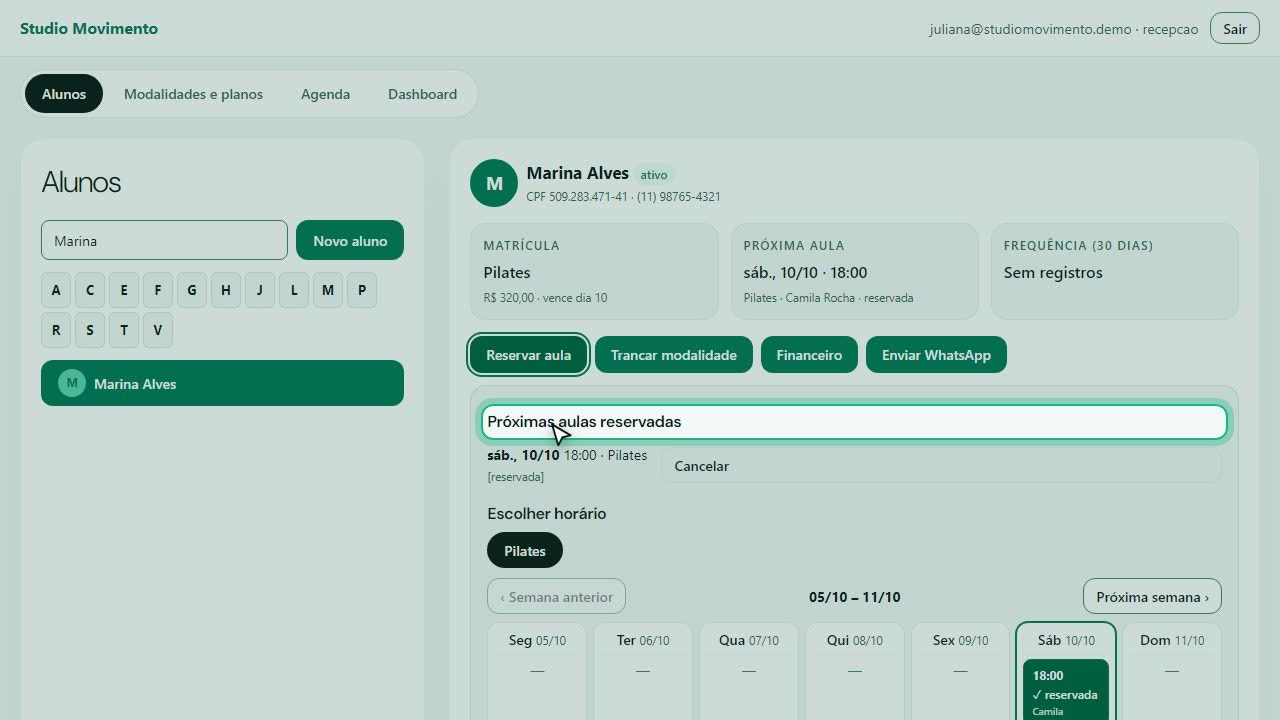Click the Matrícula Pilates card
Screen dimensions: 1280x720
[594, 271]
